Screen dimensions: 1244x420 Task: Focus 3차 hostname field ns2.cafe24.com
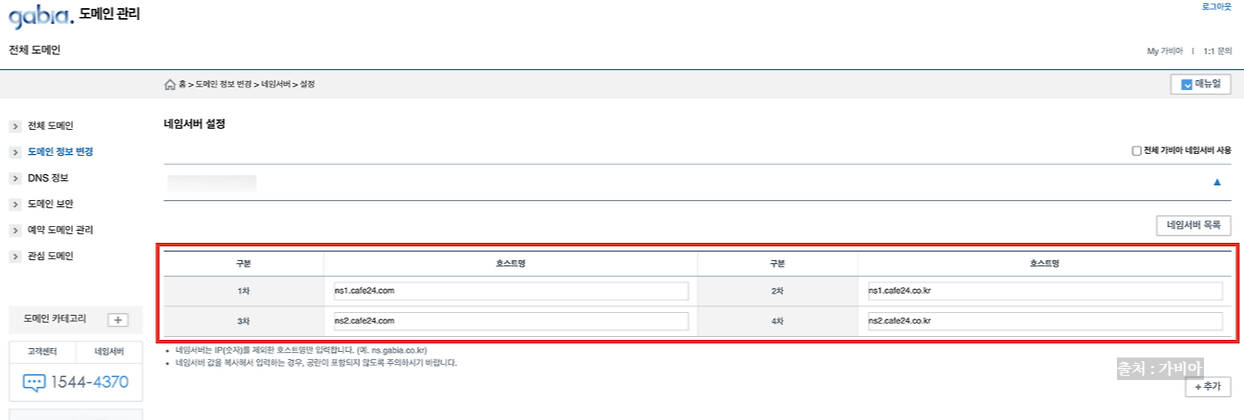510,321
